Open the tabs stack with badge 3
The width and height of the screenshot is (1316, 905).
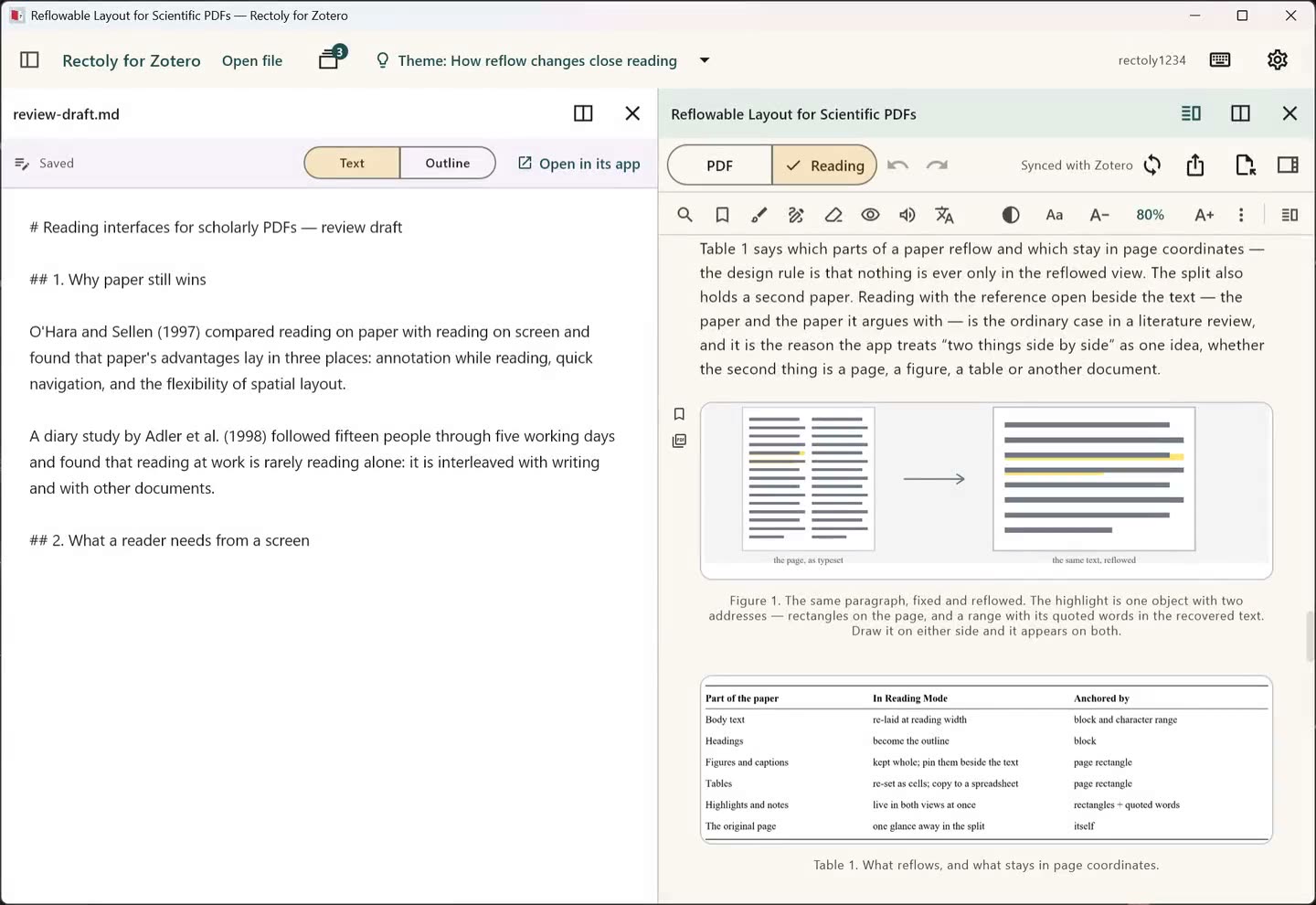pos(331,59)
